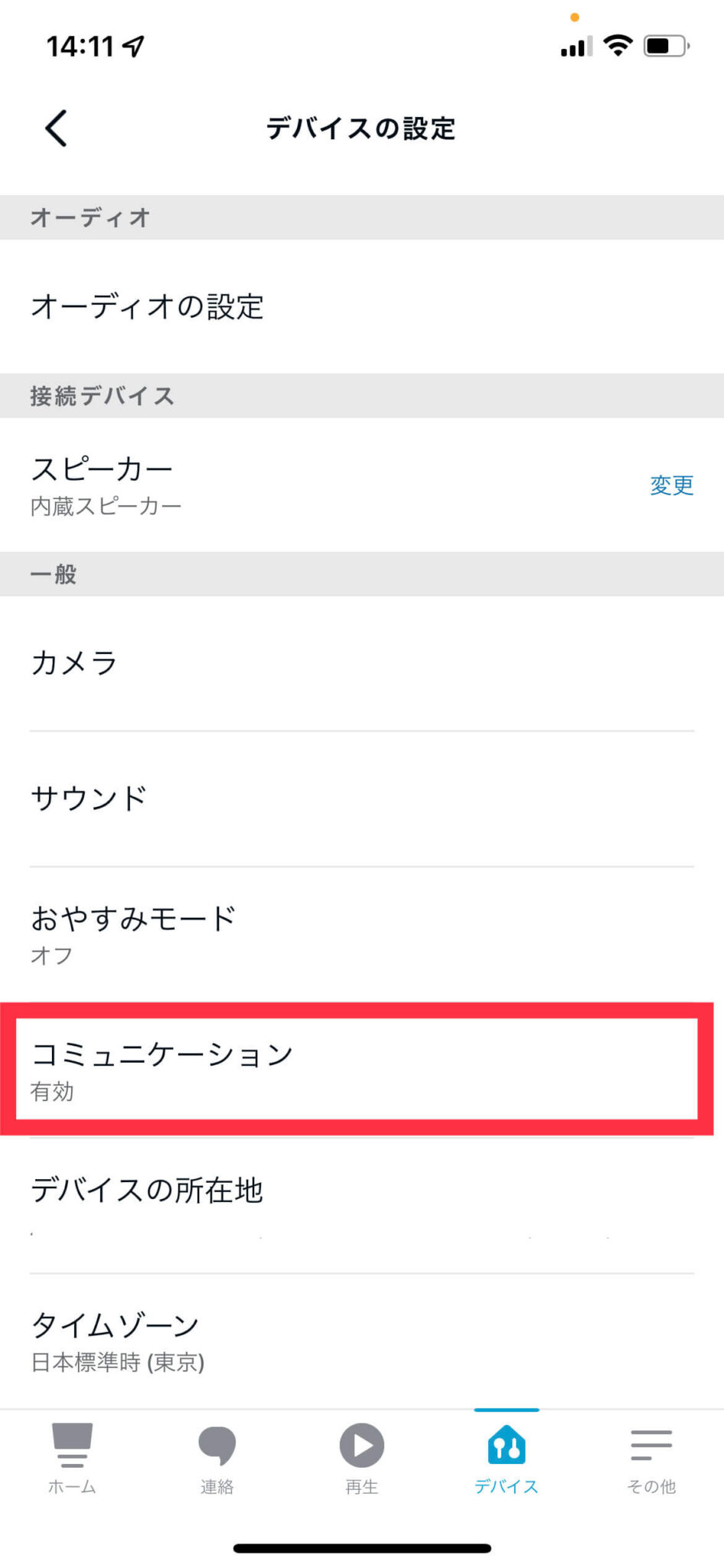Tap カメラ settings entry
Image resolution: width=724 pixels, height=1568 pixels.
(362, 663)
